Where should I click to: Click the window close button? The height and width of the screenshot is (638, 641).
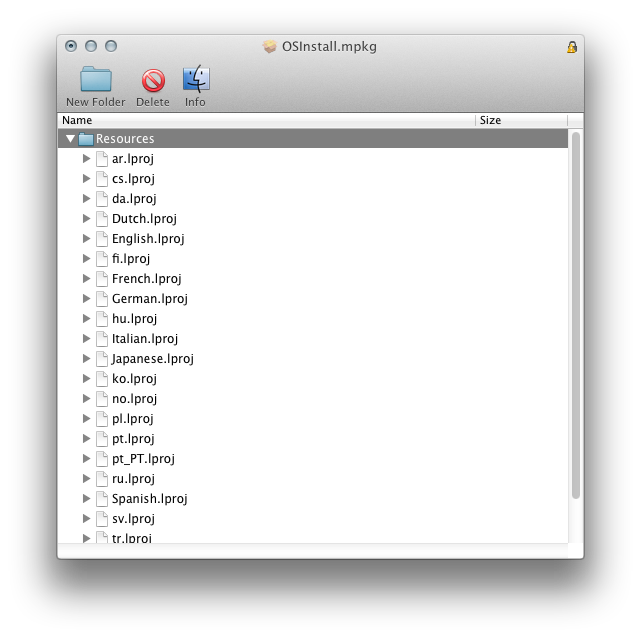[x=71, y=46]
